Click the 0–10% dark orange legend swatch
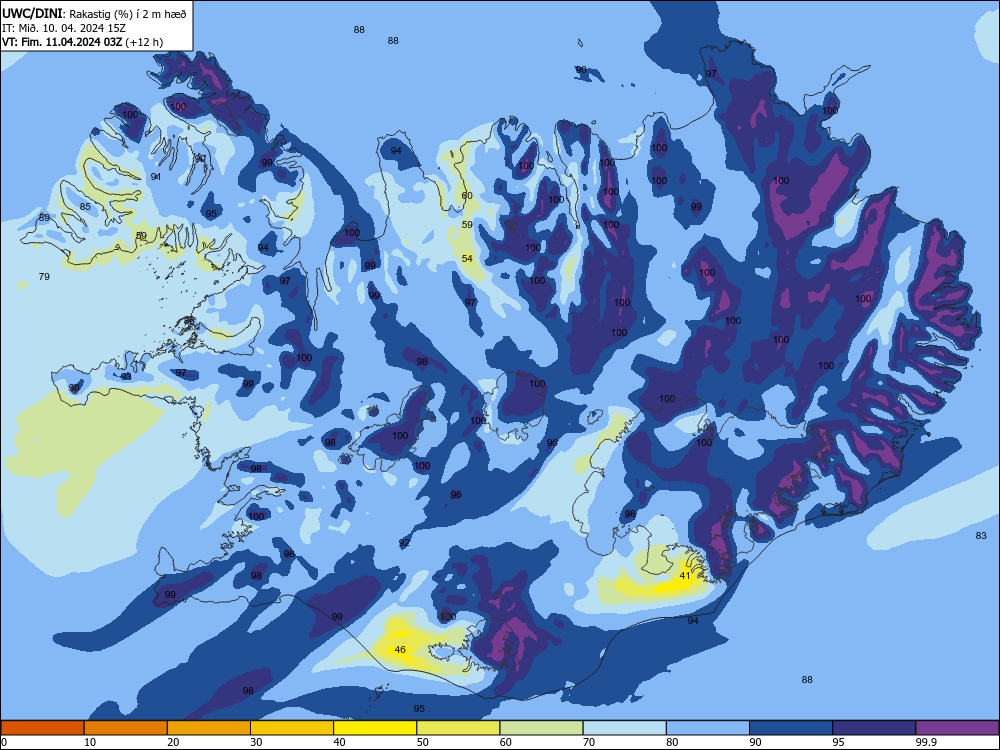The width and height of the screenshot is (1000, 750). coord(42,728)
